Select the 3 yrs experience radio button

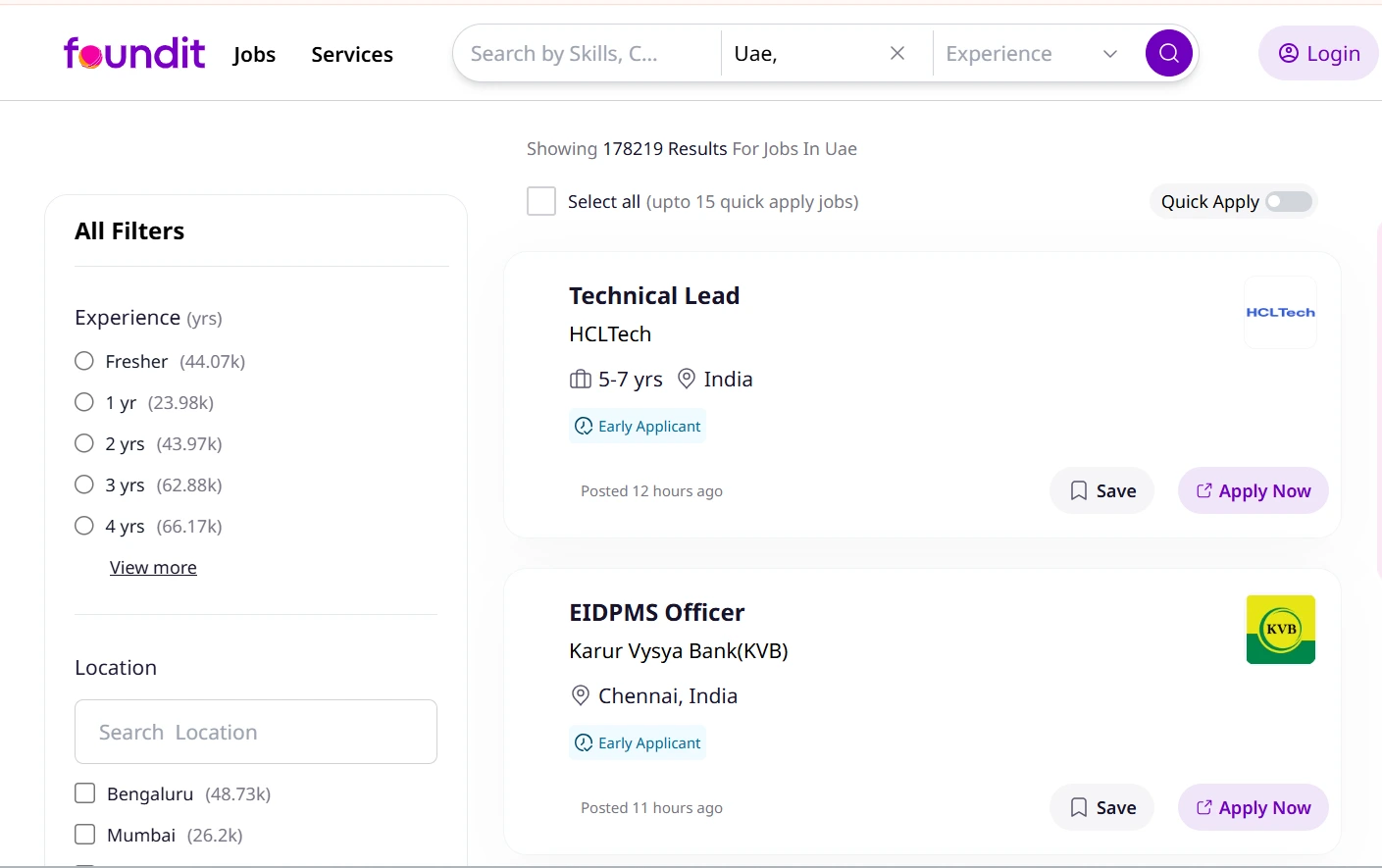84,485
